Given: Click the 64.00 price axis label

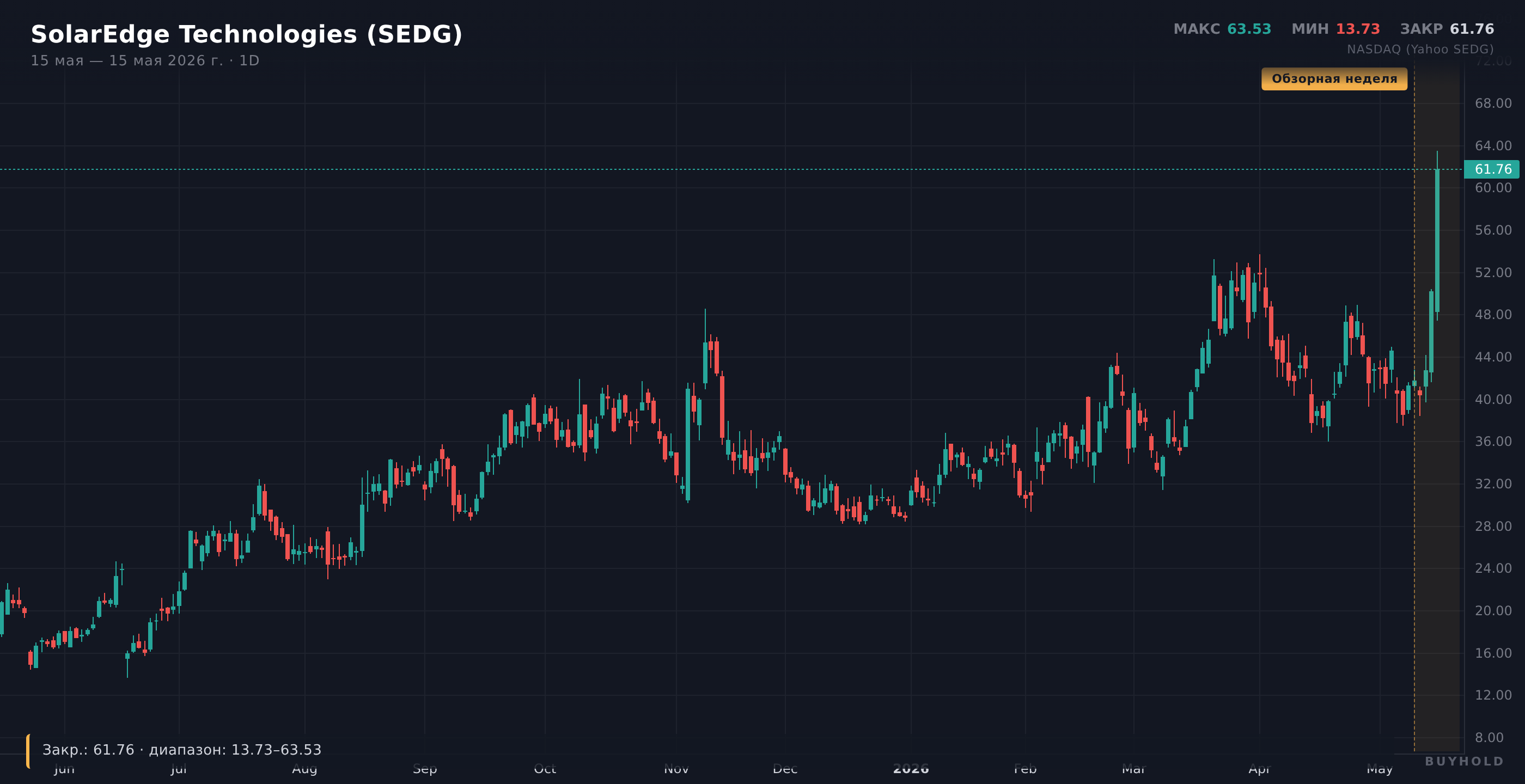Looking at the screenshot, I should 1493,145.
